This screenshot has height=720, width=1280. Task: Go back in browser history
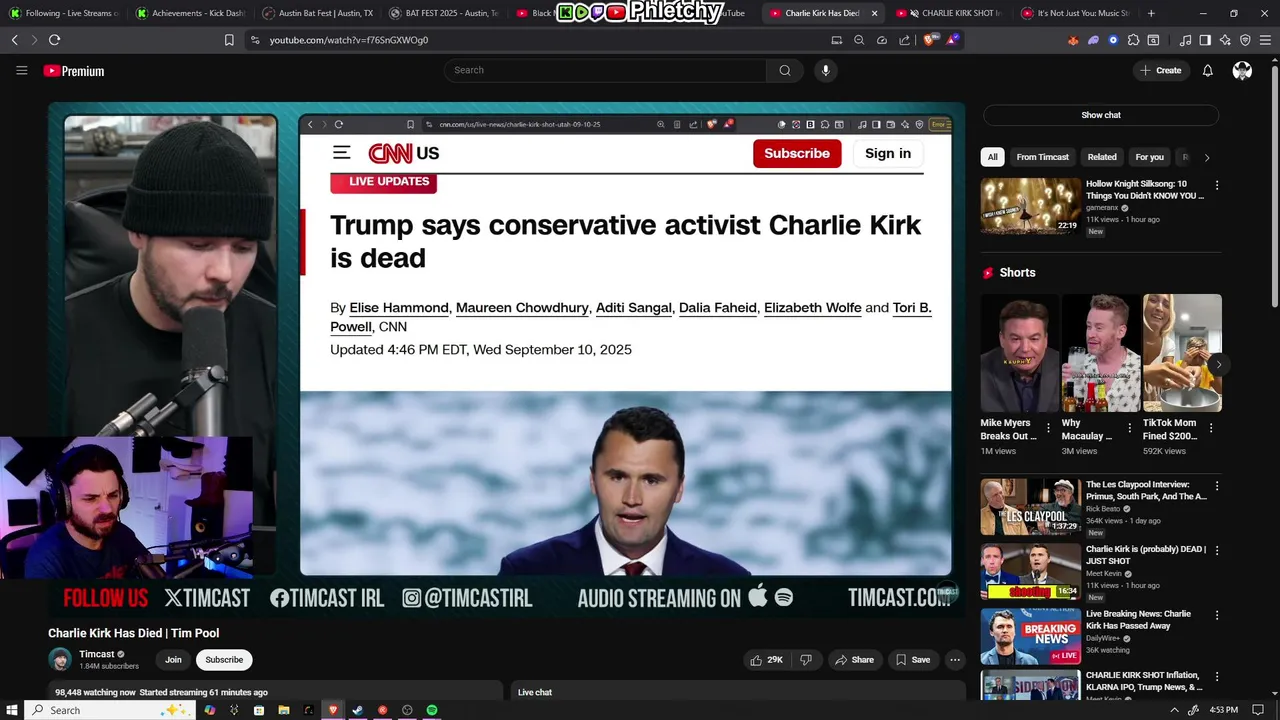tap(14, 40)
